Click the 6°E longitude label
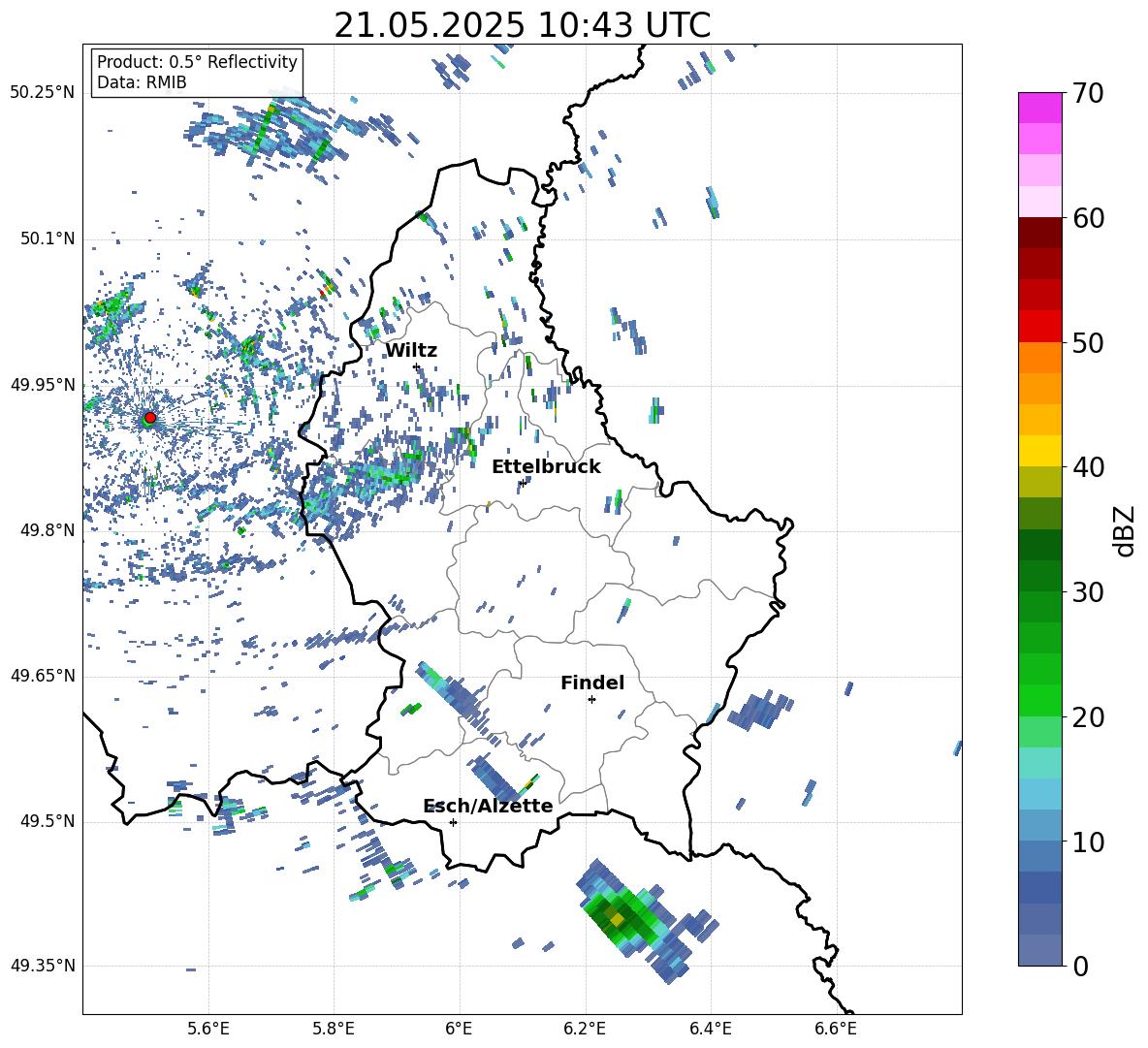1148x1048 pixels. coord(459,1029)
